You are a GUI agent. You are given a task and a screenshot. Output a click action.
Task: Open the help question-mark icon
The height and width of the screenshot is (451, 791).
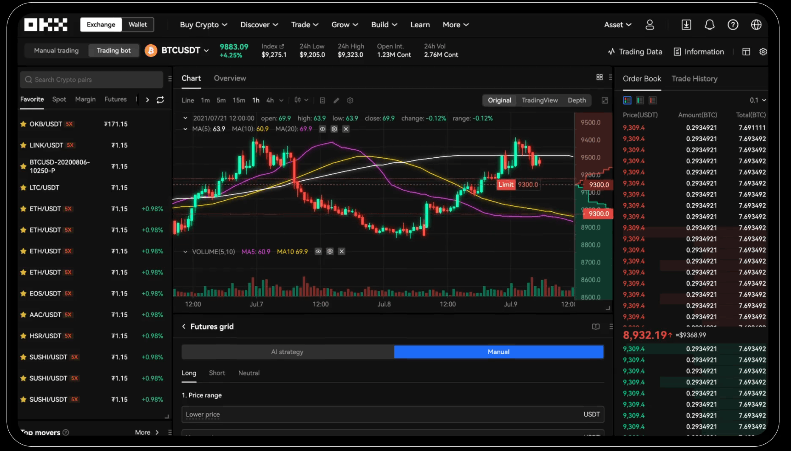click(x=732, y=24)
